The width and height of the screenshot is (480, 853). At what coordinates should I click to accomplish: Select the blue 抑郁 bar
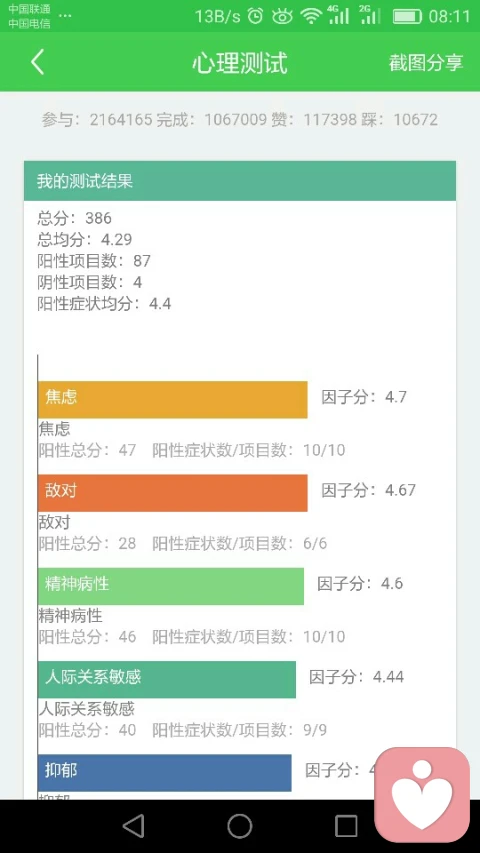[x=165, y=772]
